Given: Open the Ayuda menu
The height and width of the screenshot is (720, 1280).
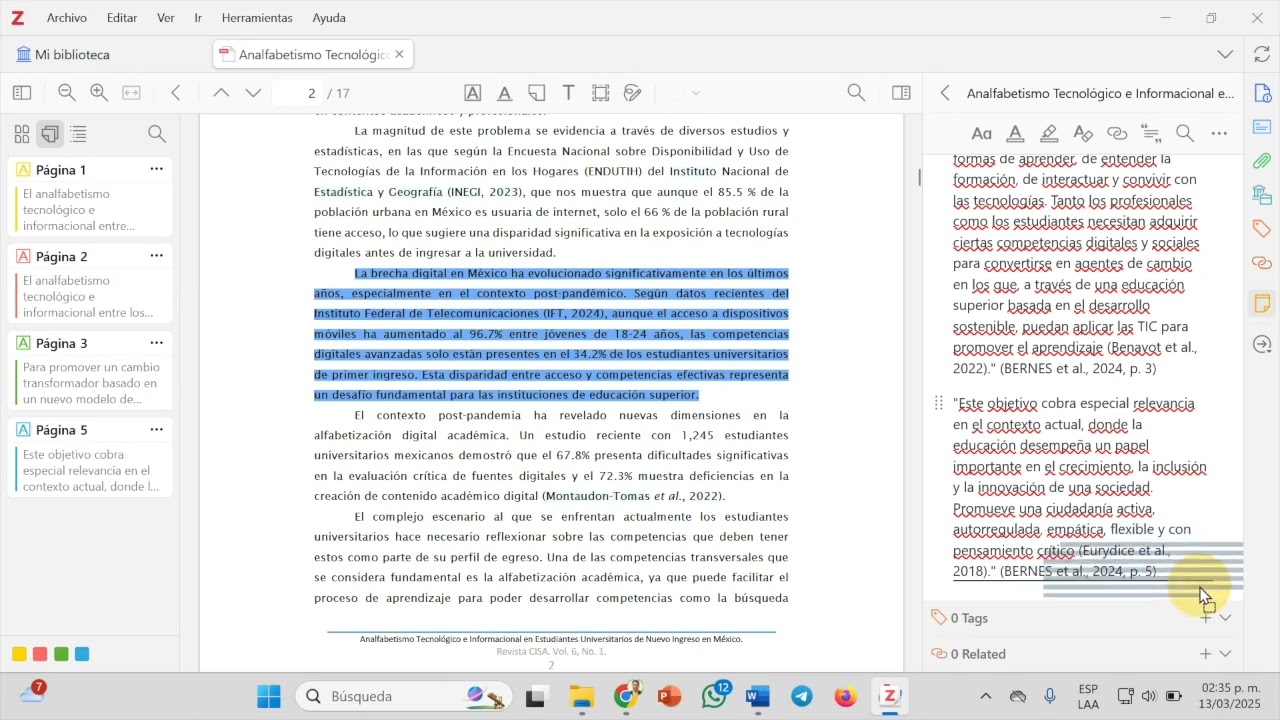Looking at the screenshot, I should pyautogui.click(x=329, y=18).
